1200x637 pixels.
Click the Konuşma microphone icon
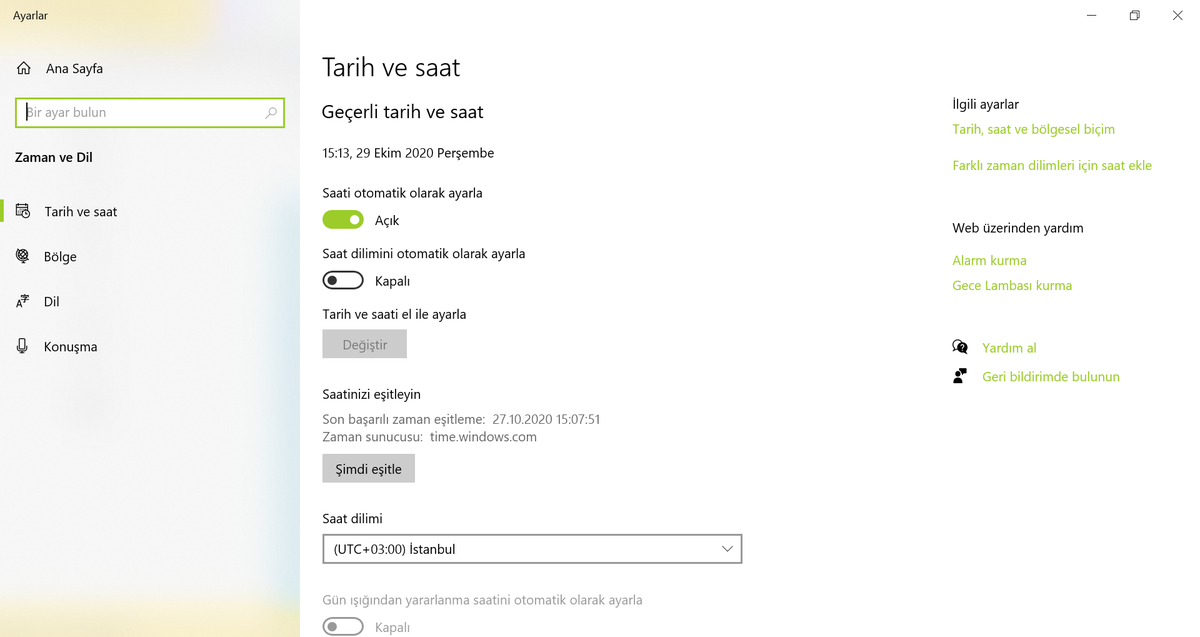click(23, 346)
